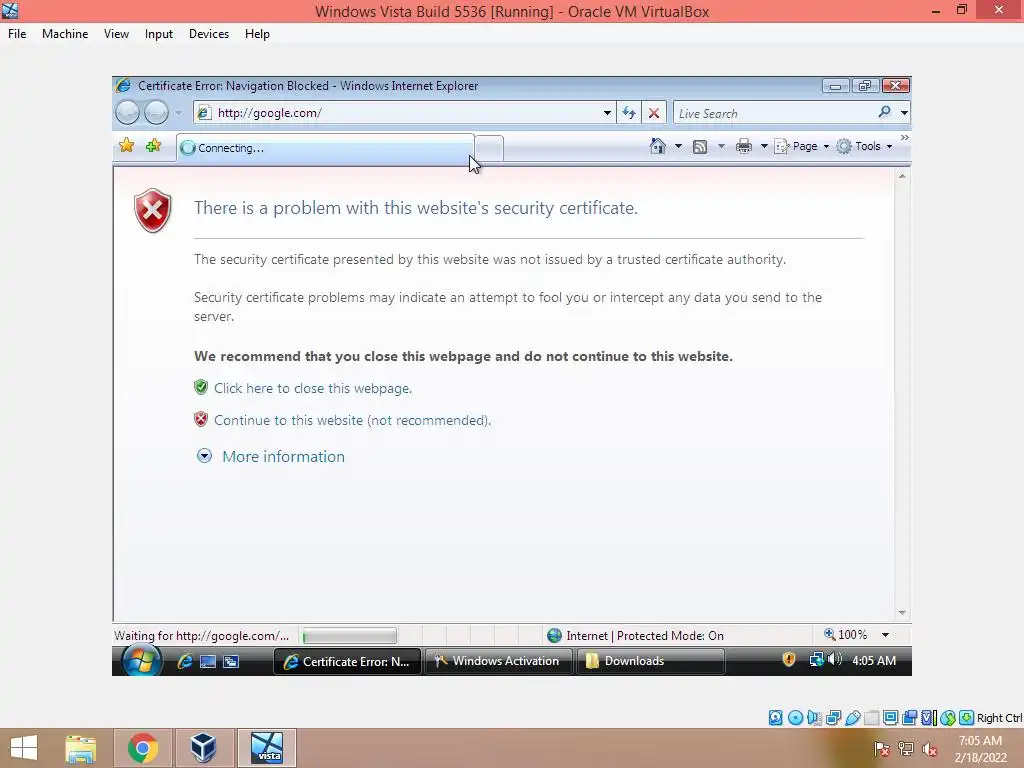Click the address bar showing http://google.com/

coord(404,112)
